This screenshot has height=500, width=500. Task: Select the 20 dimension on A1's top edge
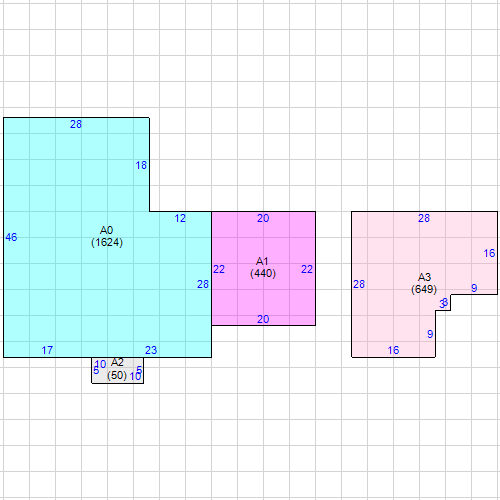(x=263, y=218)
